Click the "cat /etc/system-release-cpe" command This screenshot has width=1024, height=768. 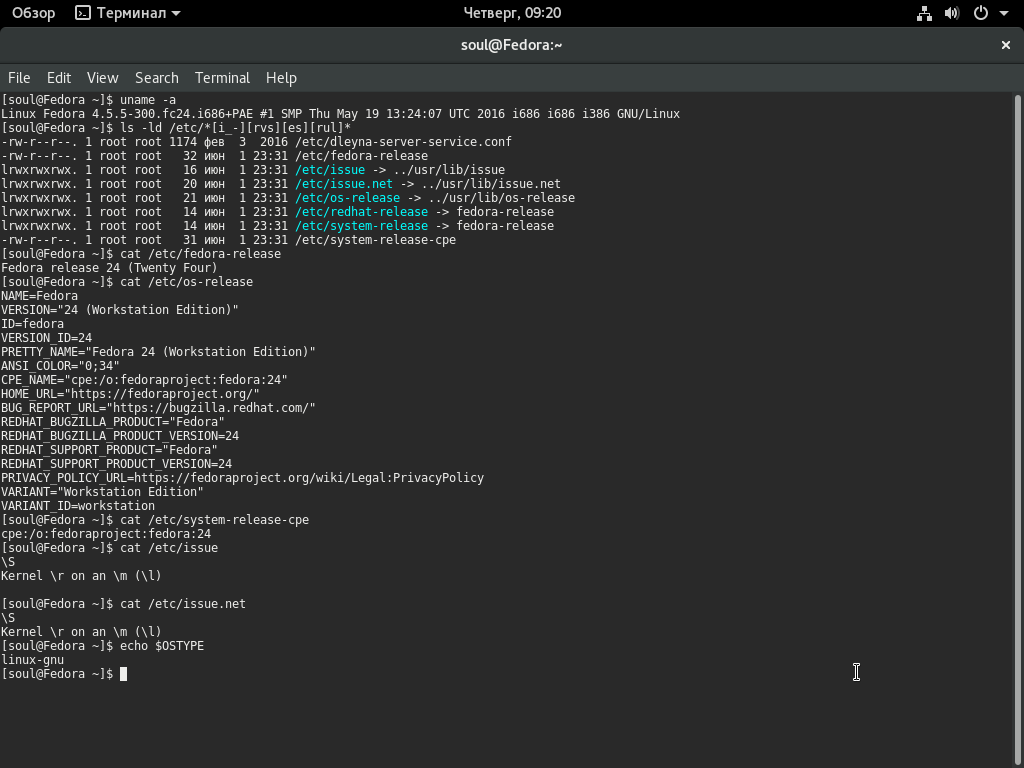215,520
